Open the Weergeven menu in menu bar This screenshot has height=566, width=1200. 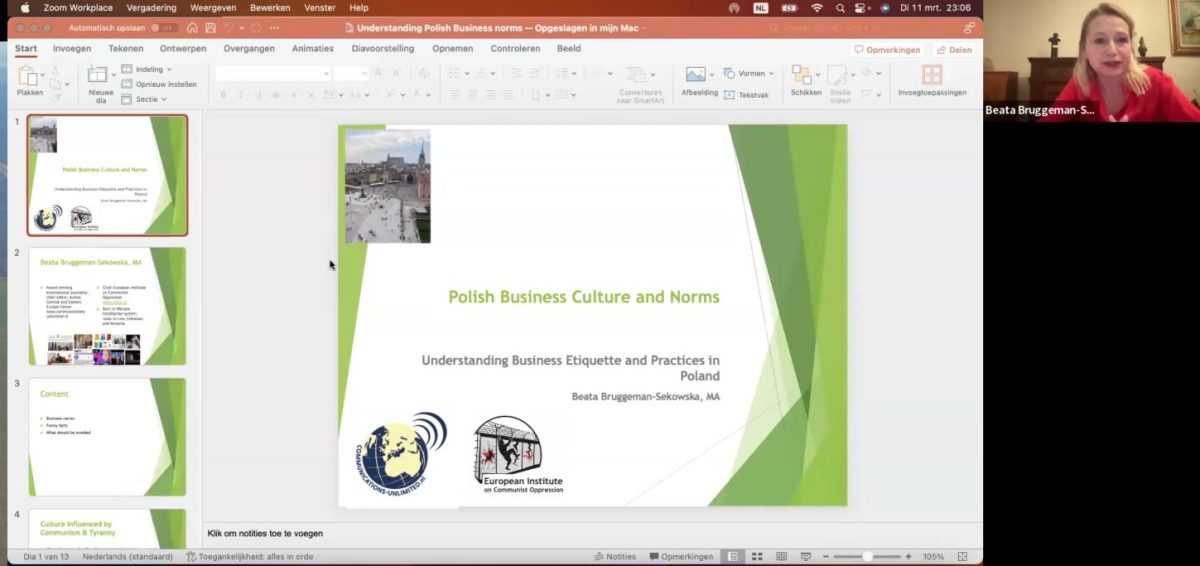pyautogui.click(x=212, y=8)
